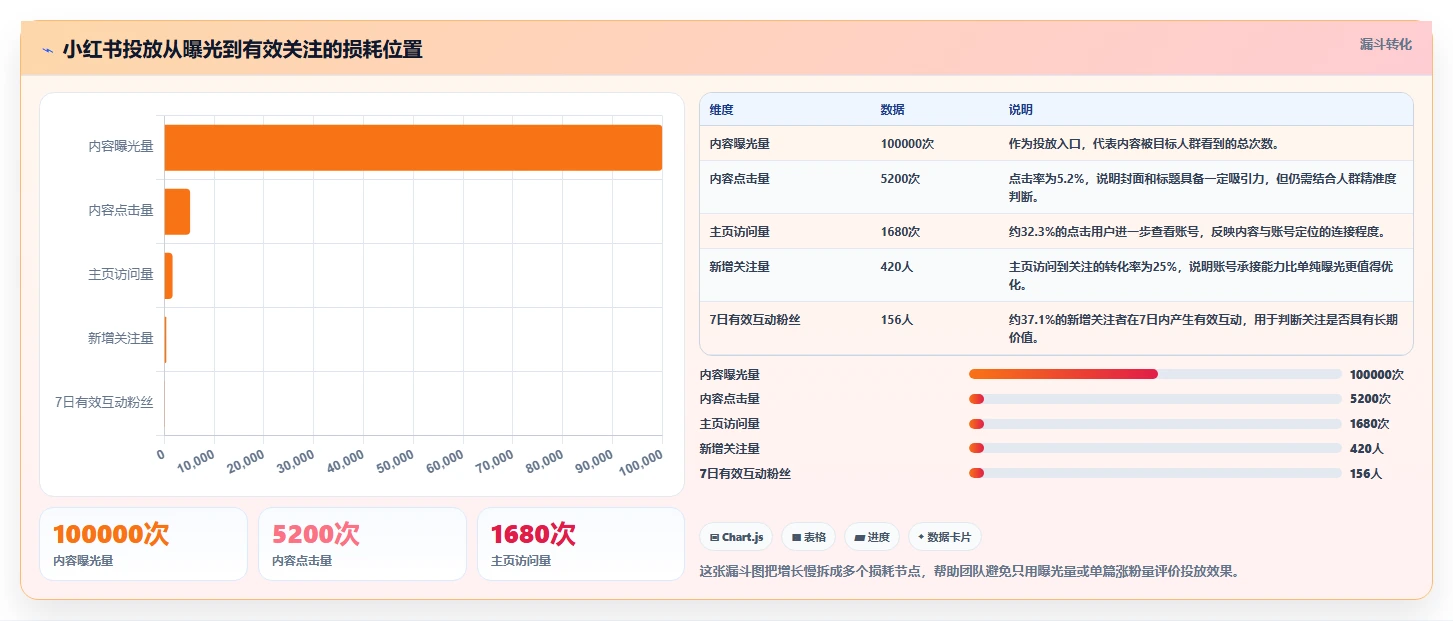Image resolution: width=1453 pixels, height=621 pixels.
Task: Click table cell 156人
Action: tap(897, 320)
